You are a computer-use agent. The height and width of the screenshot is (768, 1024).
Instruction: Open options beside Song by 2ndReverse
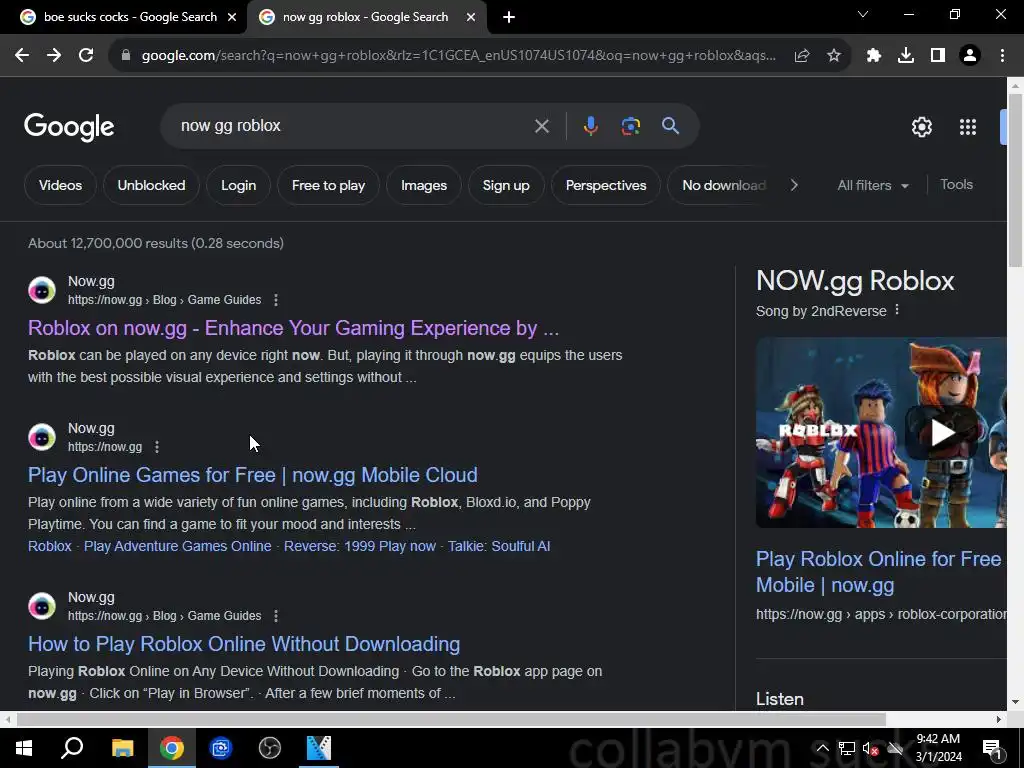click(897, 310)
